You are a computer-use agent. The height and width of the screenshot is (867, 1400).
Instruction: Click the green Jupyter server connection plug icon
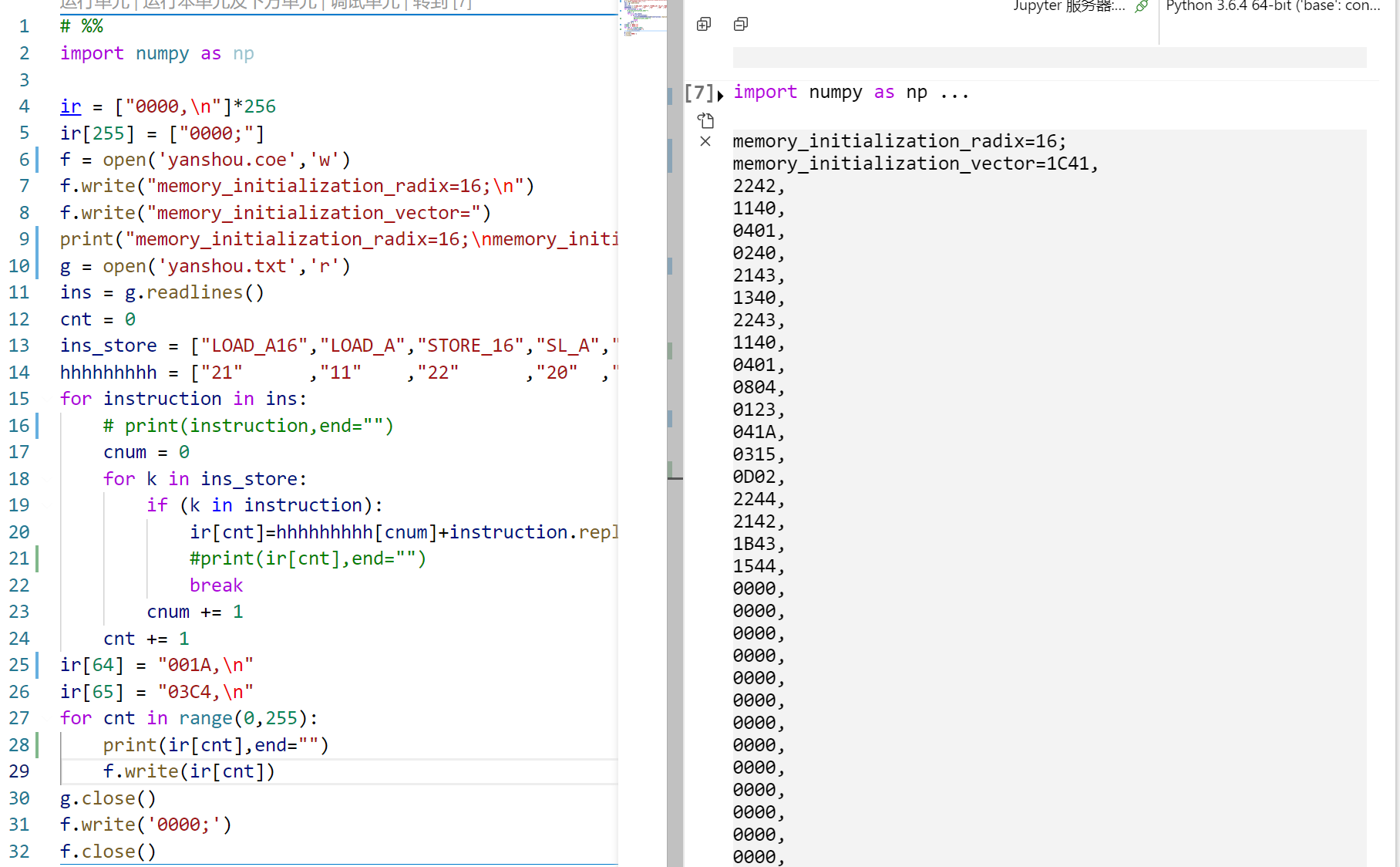click(x=1142, y=6)
